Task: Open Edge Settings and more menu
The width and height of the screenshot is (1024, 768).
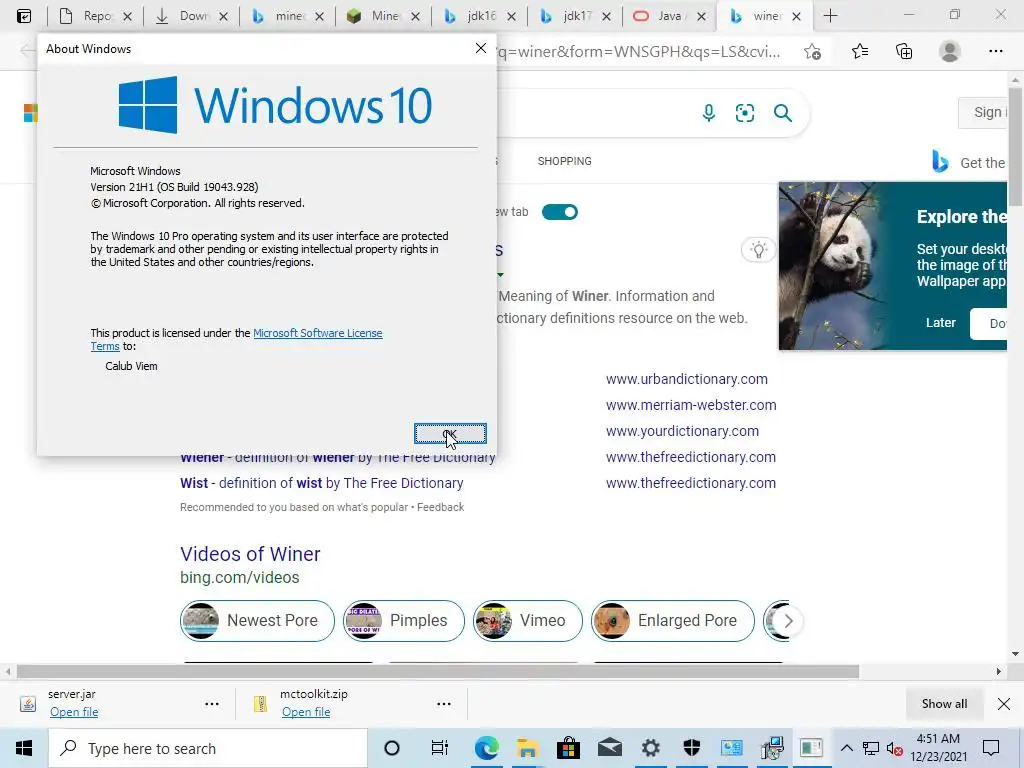Action: point(995,51)
